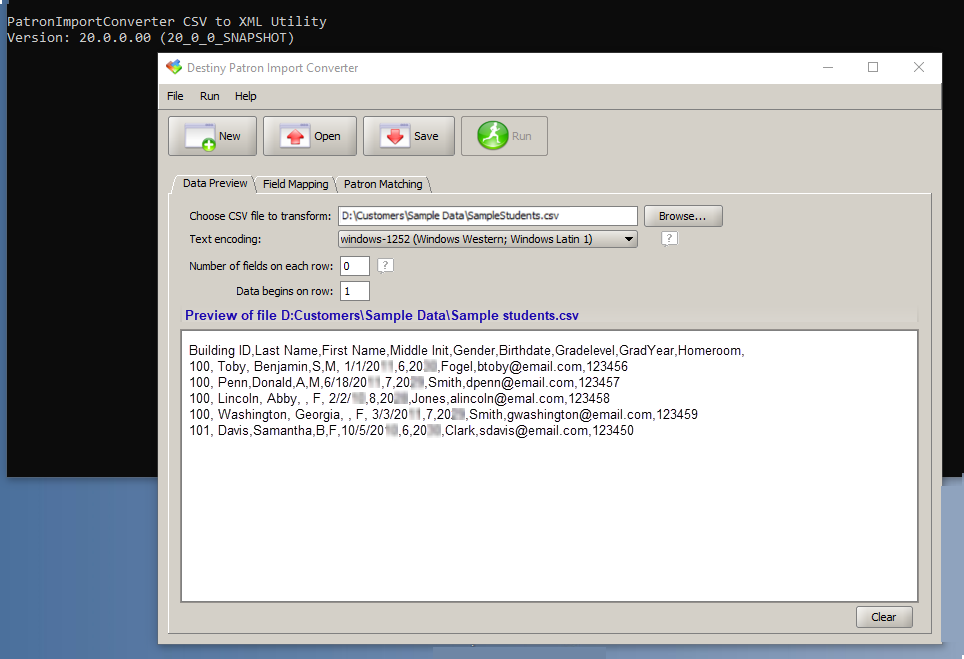The height and width of the screenshot is (659, 964).
Task: Focus the CSV file path field
Action: pos(487,215)
